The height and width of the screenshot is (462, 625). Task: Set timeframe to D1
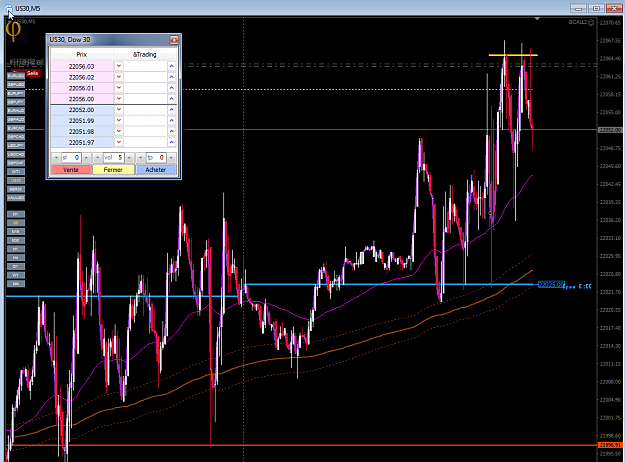(16, 266)
